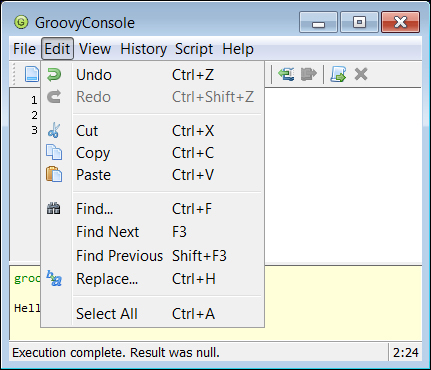
Task: Open the Help menu
Action: click(x=238, y=49)
